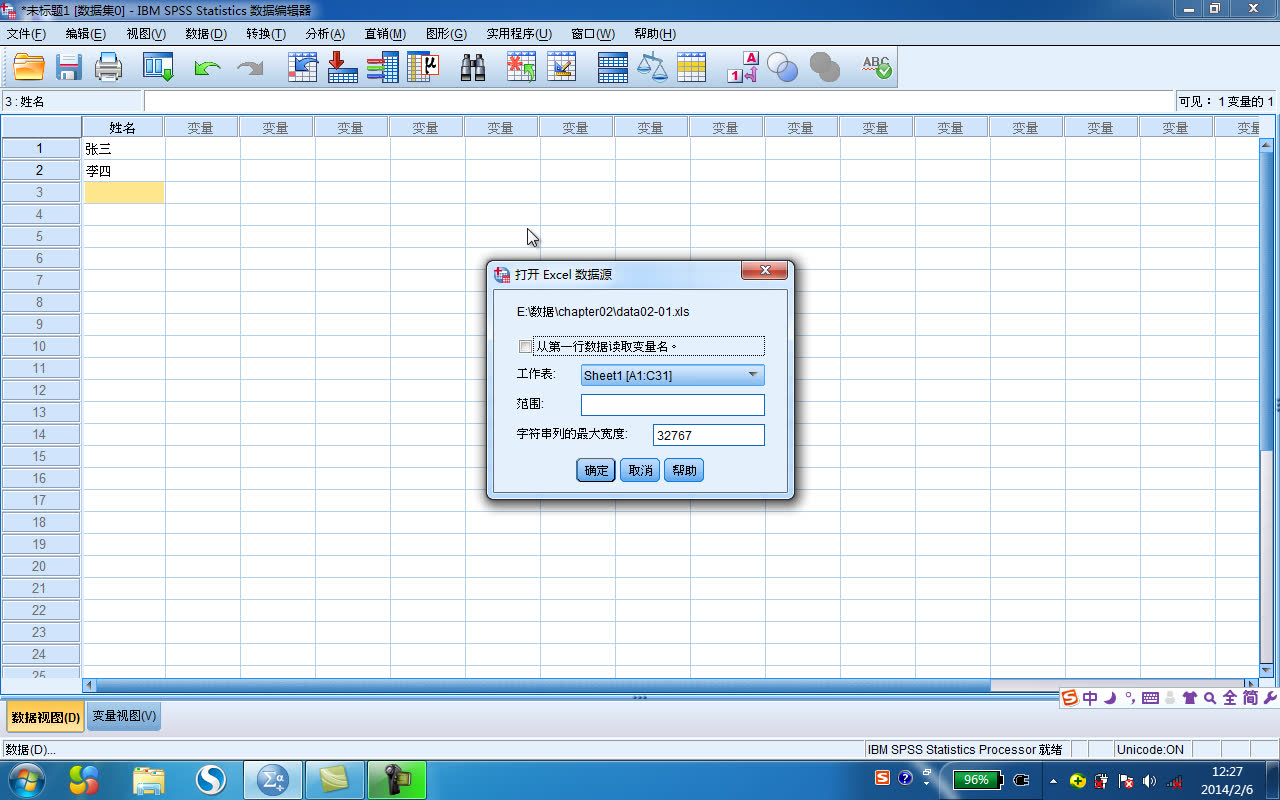Toggle Sogou 中 Chinese/English mode
The height and width of the screenshot is (800, 1280).
1090,698
